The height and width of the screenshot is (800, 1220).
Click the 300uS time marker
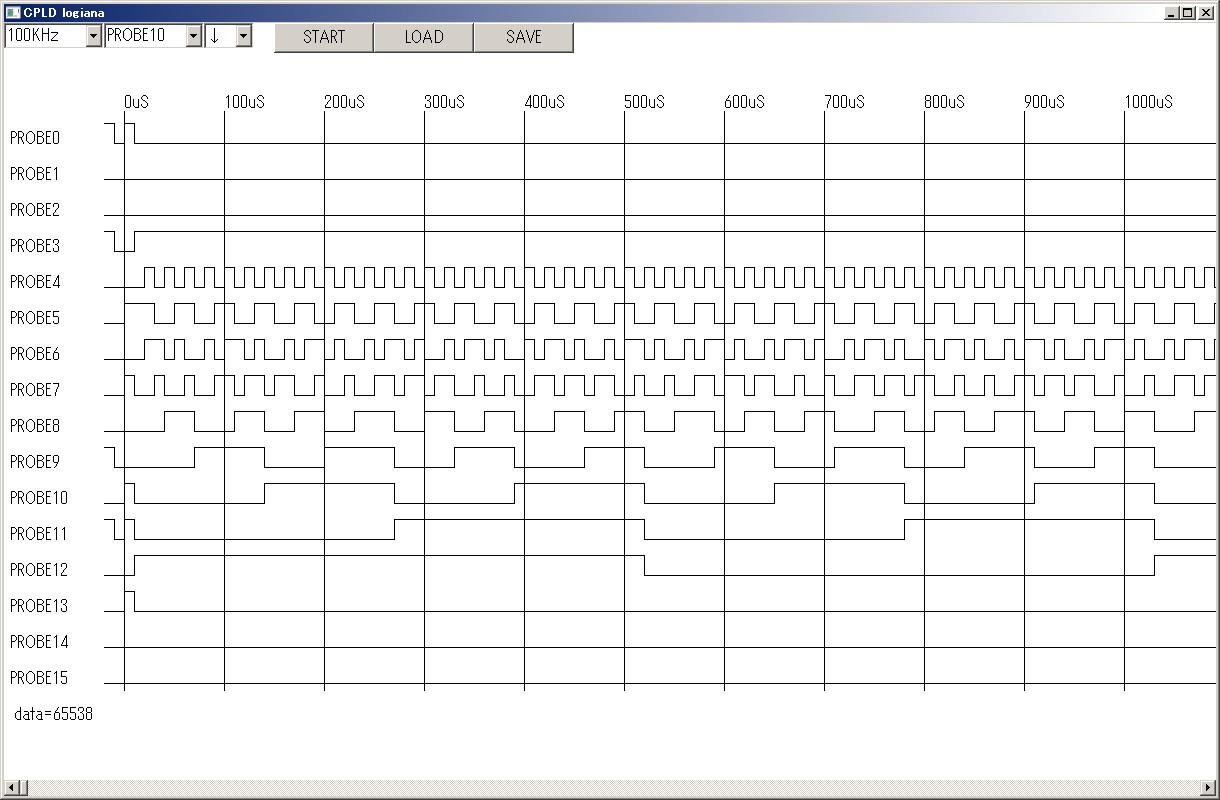click(445, 102)
